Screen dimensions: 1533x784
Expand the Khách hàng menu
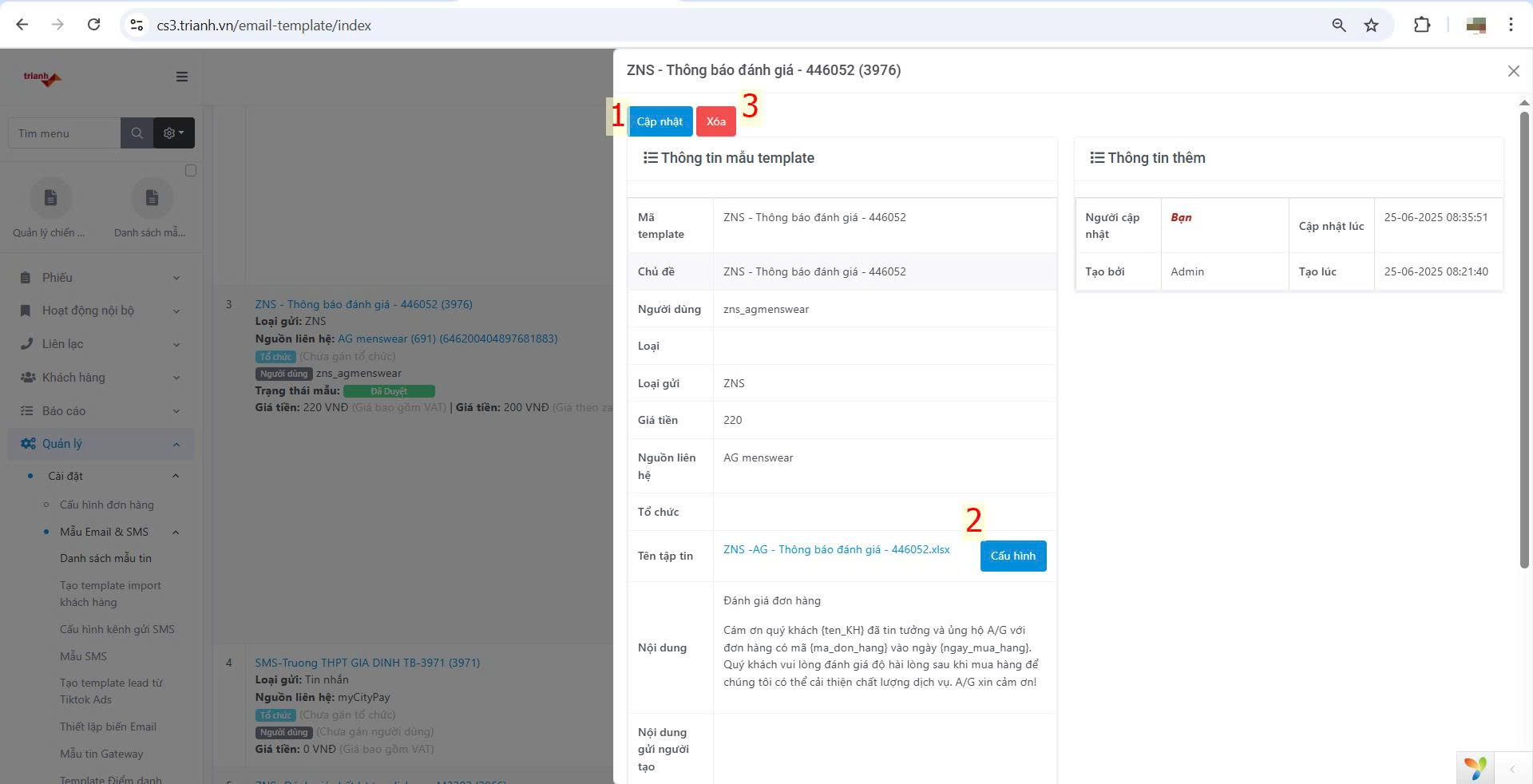click(x=101, y=378)
